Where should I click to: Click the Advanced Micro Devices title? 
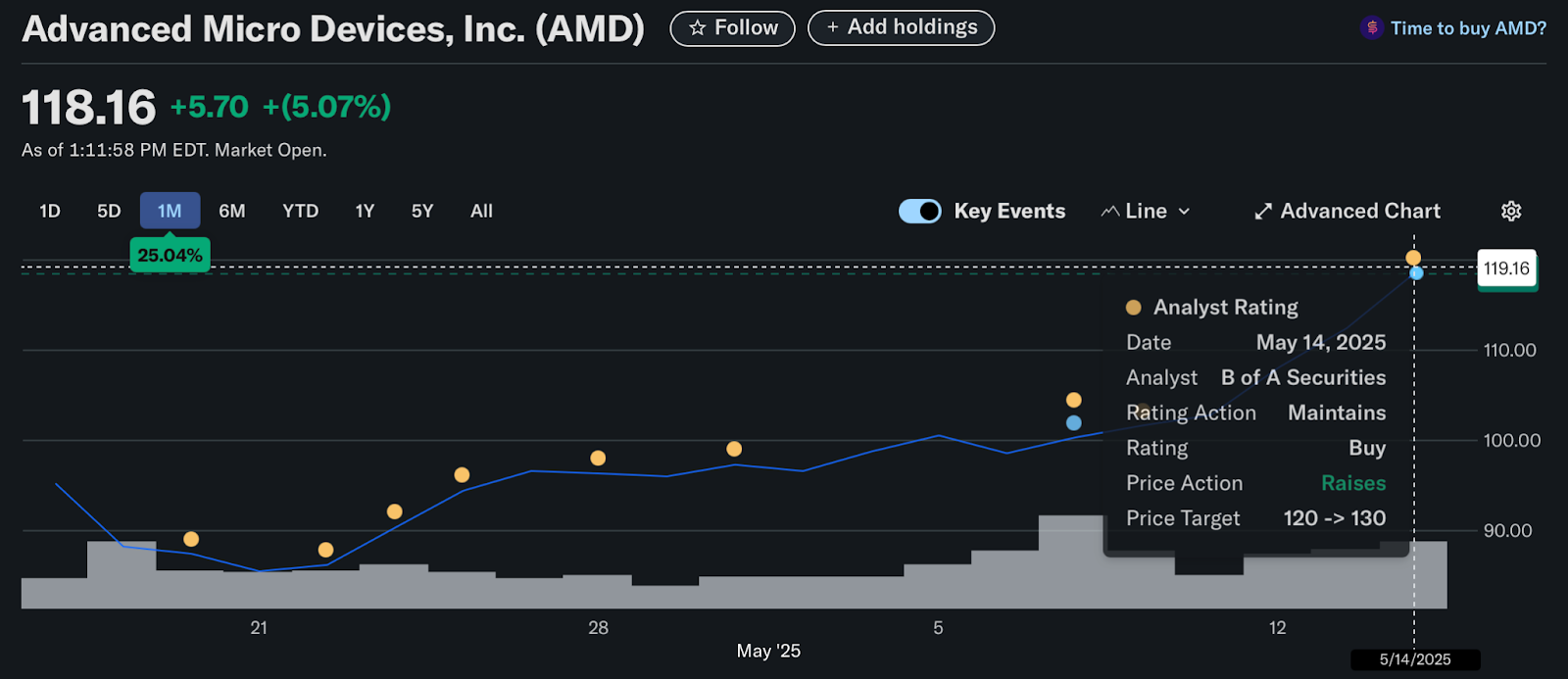coord(333,28)
